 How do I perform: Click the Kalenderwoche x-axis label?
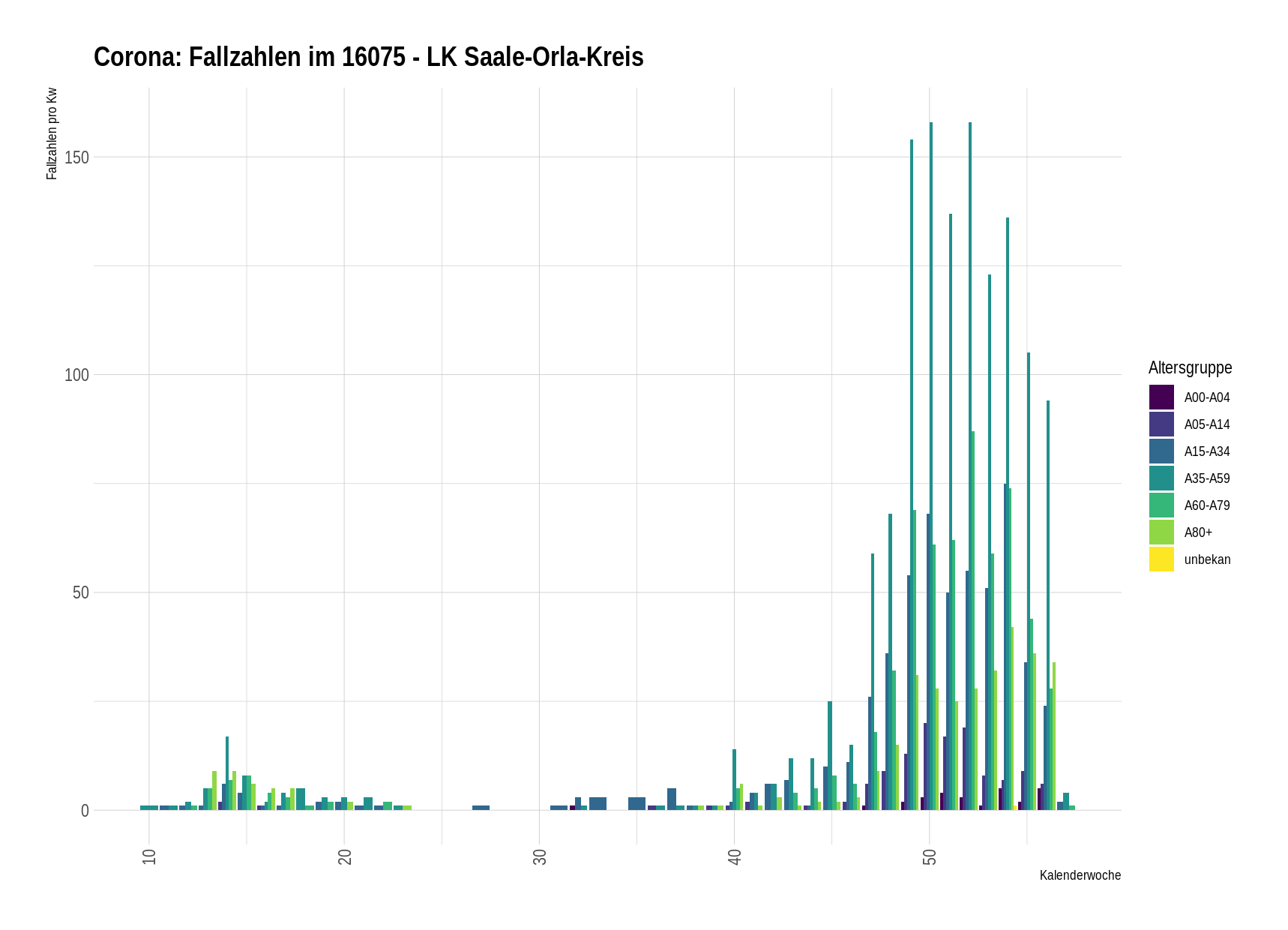[x=1080, y=875]
